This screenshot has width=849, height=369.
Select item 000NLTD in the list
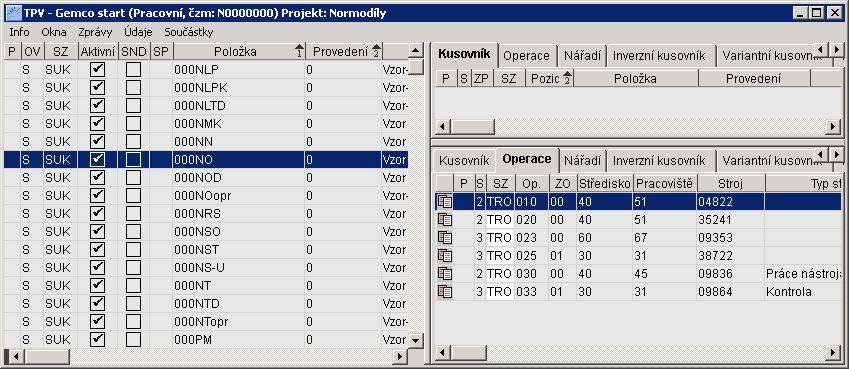pos(206,106)
